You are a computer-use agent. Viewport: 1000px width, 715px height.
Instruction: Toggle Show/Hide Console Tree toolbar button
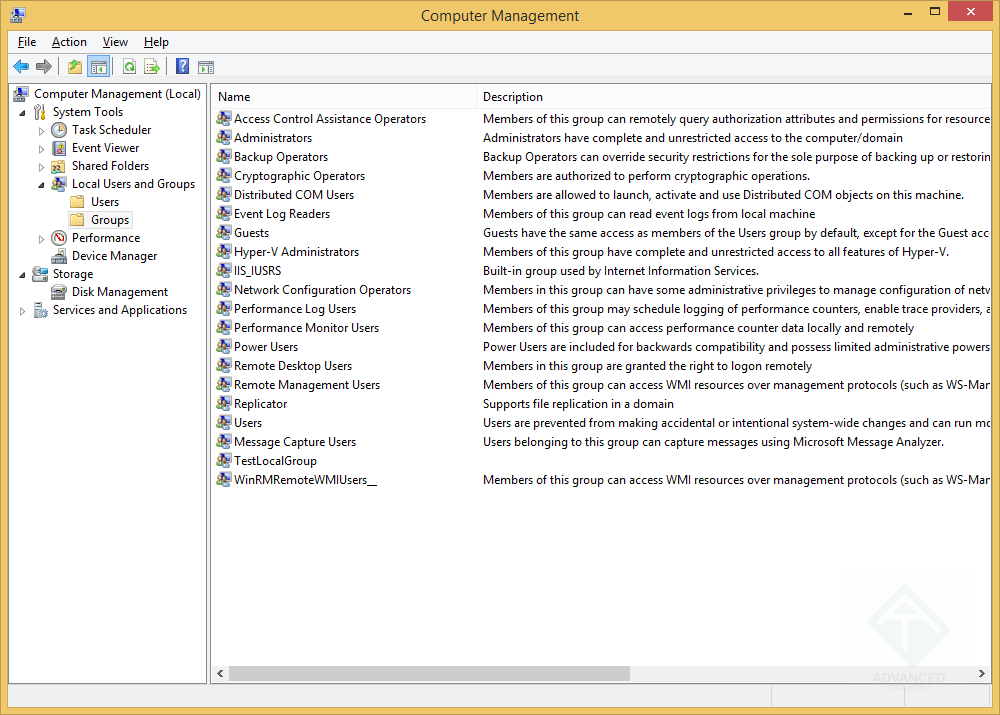[x=98, y=67]
